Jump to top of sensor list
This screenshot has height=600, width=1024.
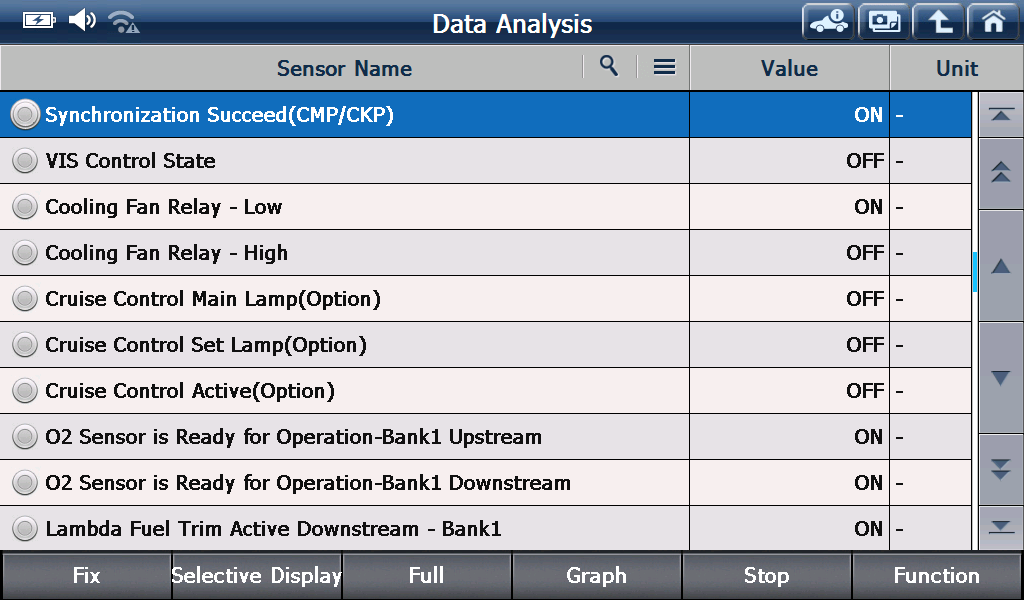tap(1000, 115)
